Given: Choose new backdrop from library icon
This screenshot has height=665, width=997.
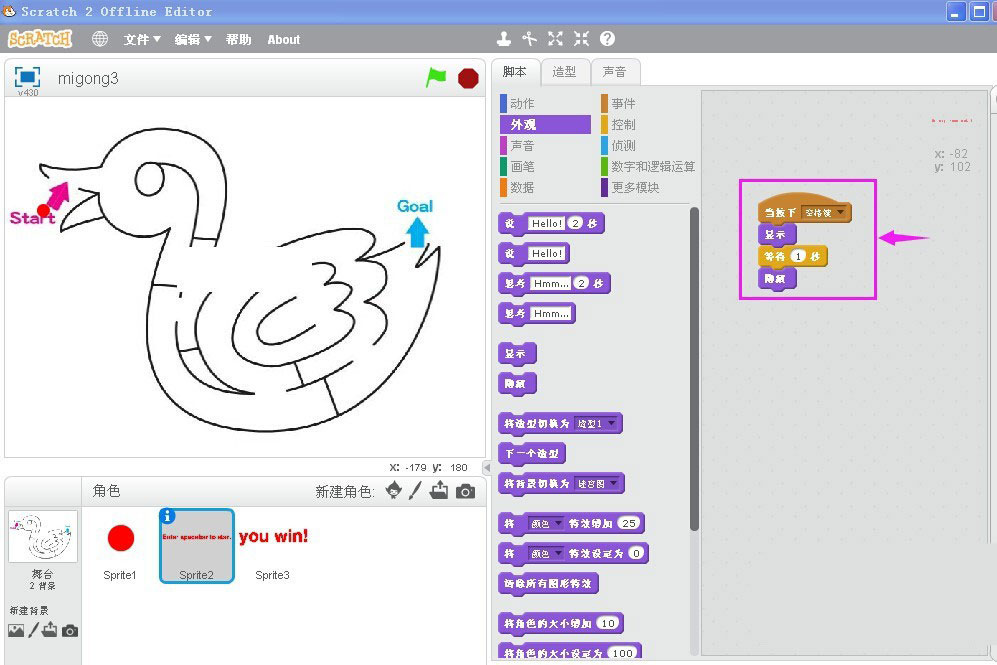Looking at the screenshot, I should click(16, 631).
